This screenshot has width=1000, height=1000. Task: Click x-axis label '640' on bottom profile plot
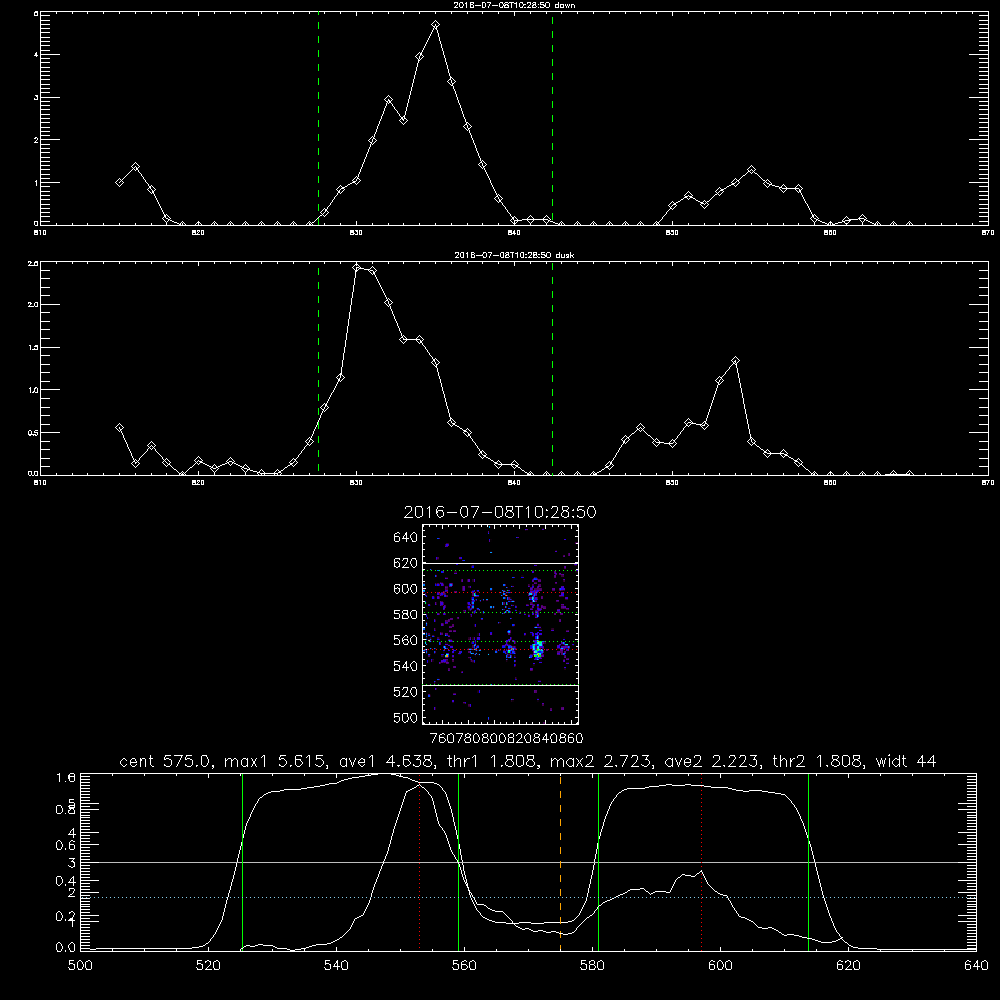click(x=976, y=966)
